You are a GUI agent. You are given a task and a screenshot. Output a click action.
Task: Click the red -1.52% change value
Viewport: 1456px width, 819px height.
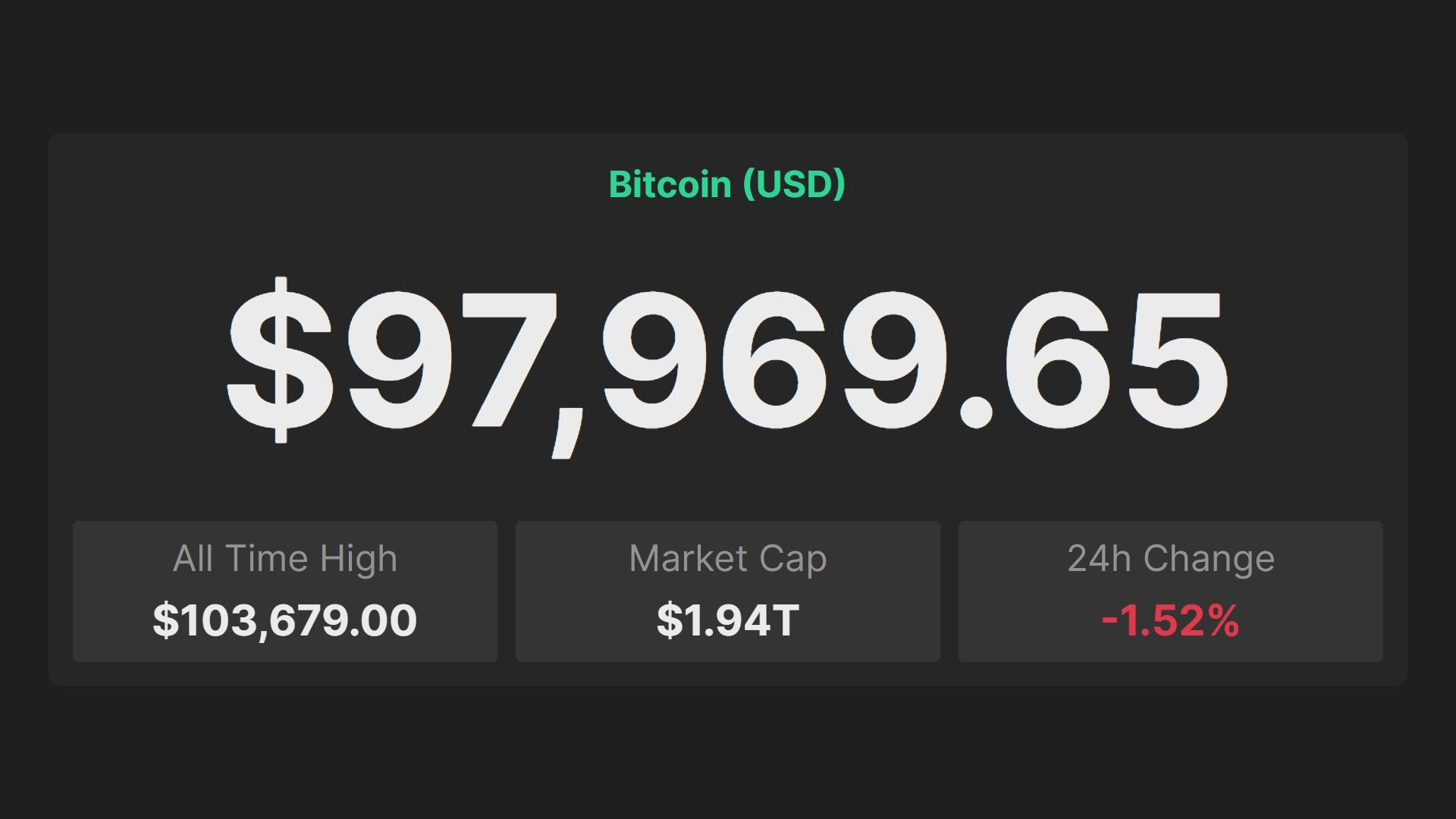[1171, 620]
